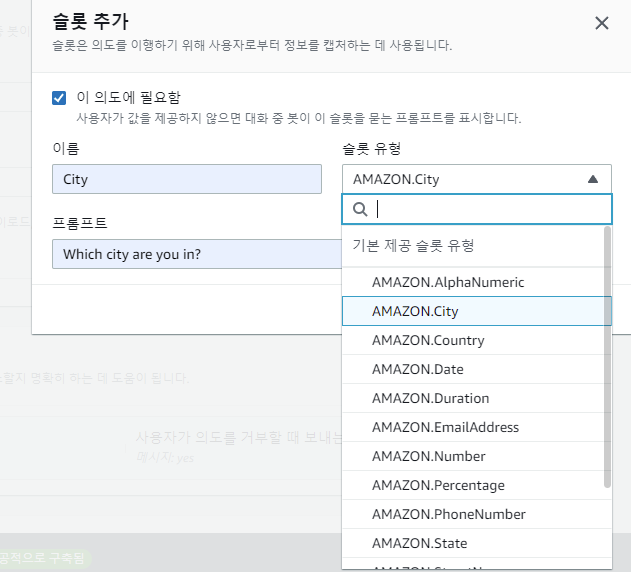Collapse the 슬롯 유형 dropdown showing AMAZON.City
Screen dimensions: 631x572
pos(477,179)
